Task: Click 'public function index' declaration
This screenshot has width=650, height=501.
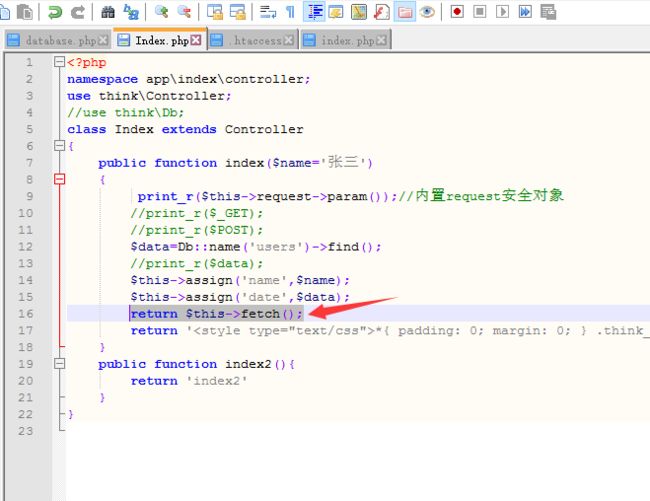Action: point(235,162)
